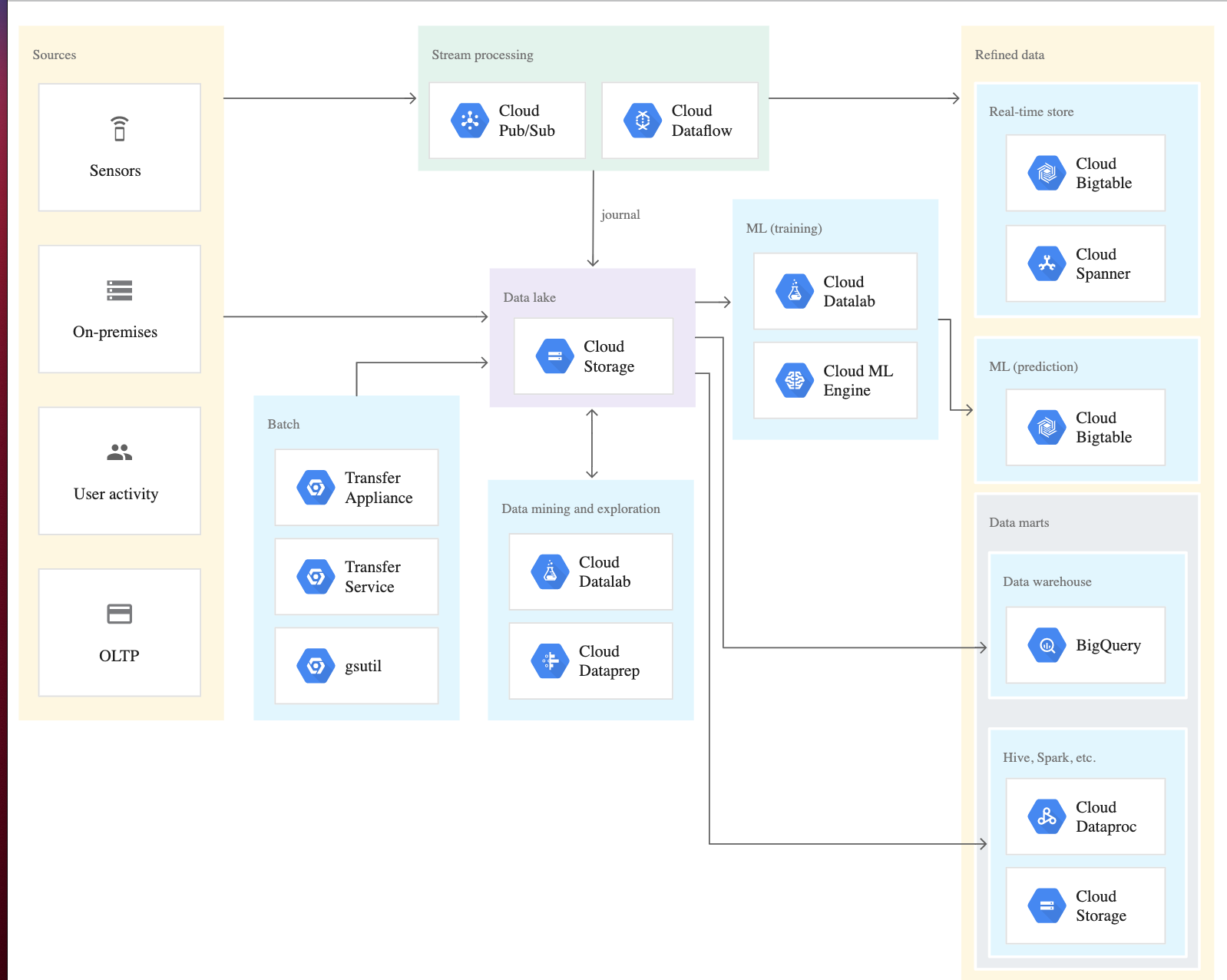Click Cloud Datalab icon in ML training

click(795, 291)
